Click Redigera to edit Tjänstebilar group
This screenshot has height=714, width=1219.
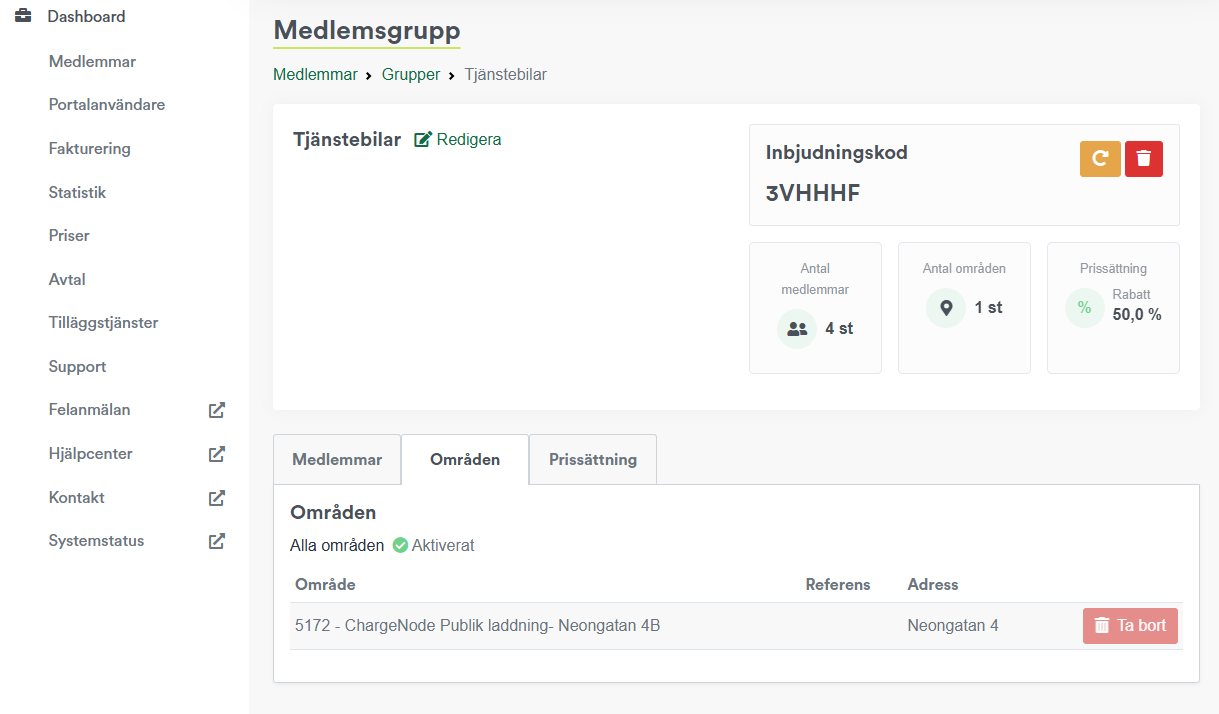458,140
